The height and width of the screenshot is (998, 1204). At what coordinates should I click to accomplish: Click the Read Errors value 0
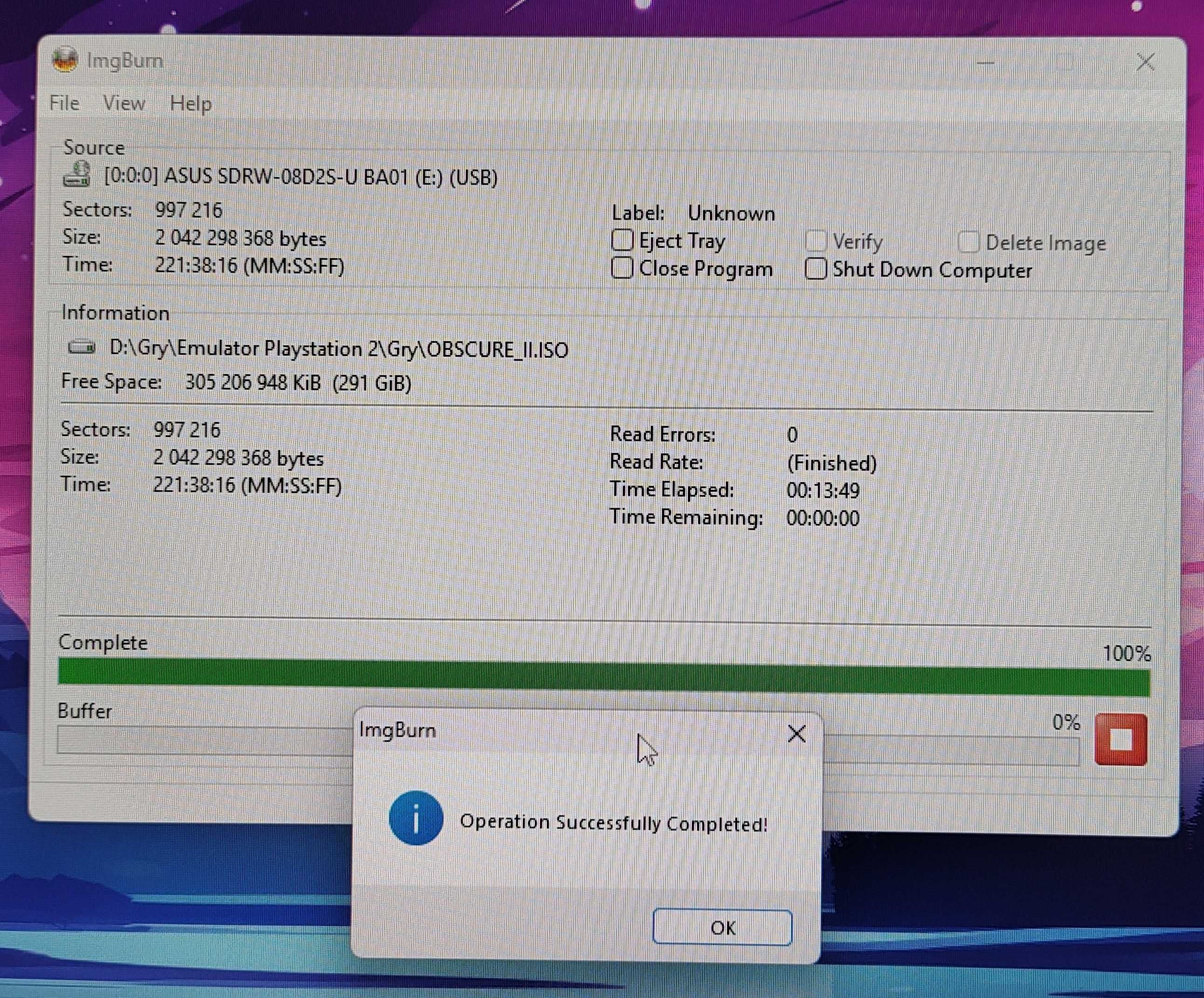pyautogui.click(x=793, y=435)
